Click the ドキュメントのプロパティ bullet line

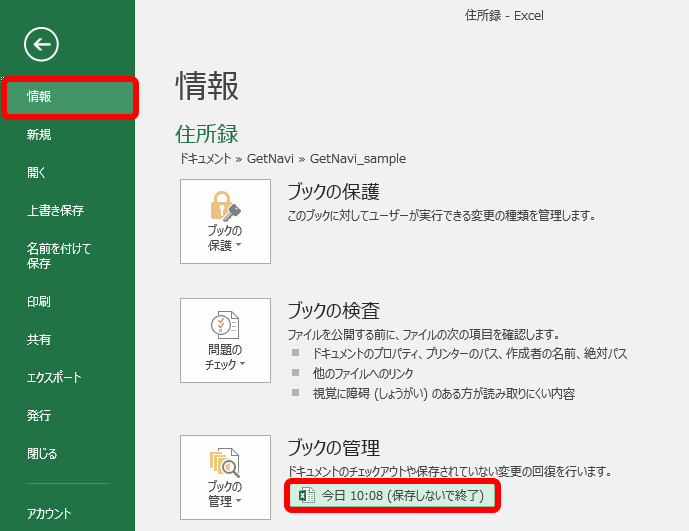470,353
